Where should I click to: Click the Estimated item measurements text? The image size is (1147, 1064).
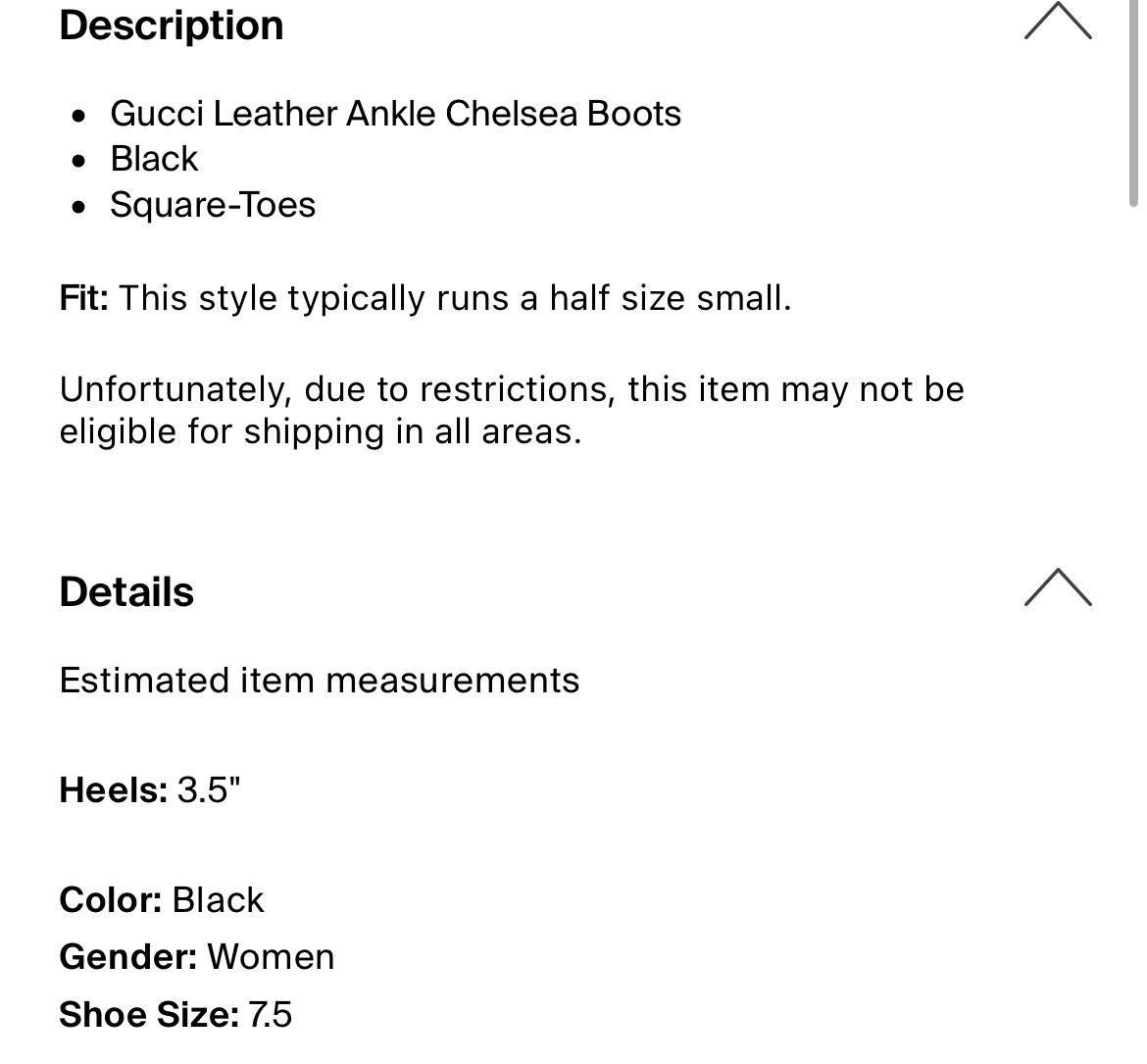coord(320,681)
